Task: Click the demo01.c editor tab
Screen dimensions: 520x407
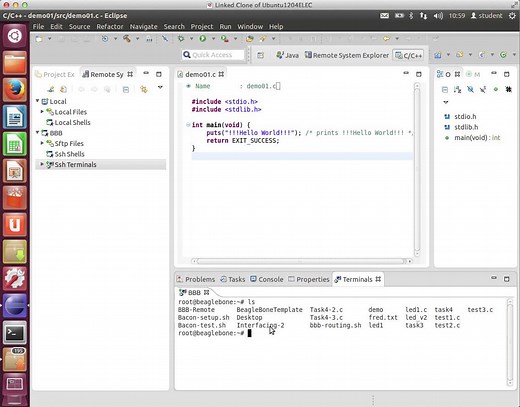Action: [x=200, y=74]
